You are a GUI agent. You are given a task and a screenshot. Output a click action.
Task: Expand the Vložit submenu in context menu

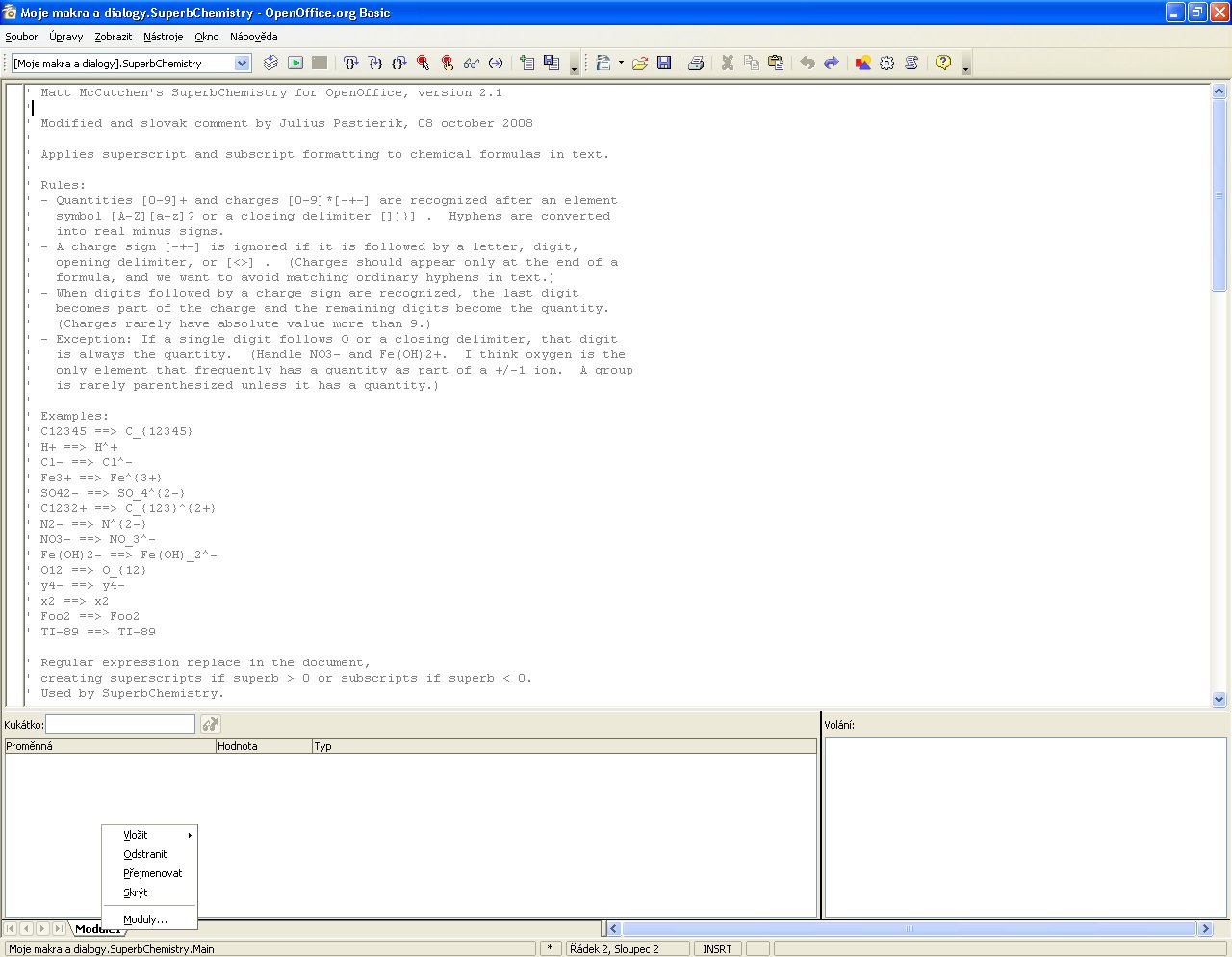point(149,835)
